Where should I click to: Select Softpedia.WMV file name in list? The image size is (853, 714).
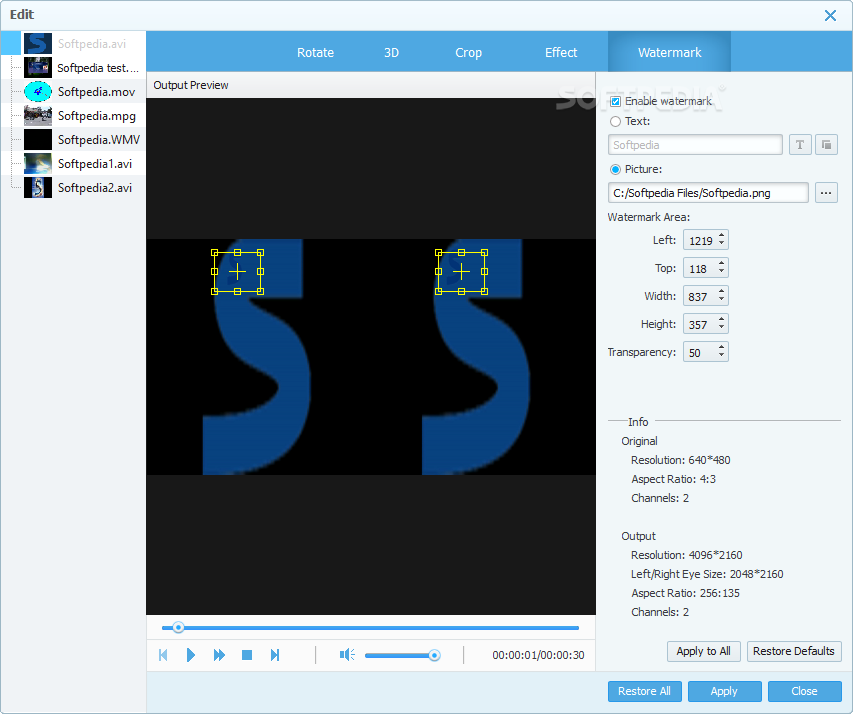(99, 140)
